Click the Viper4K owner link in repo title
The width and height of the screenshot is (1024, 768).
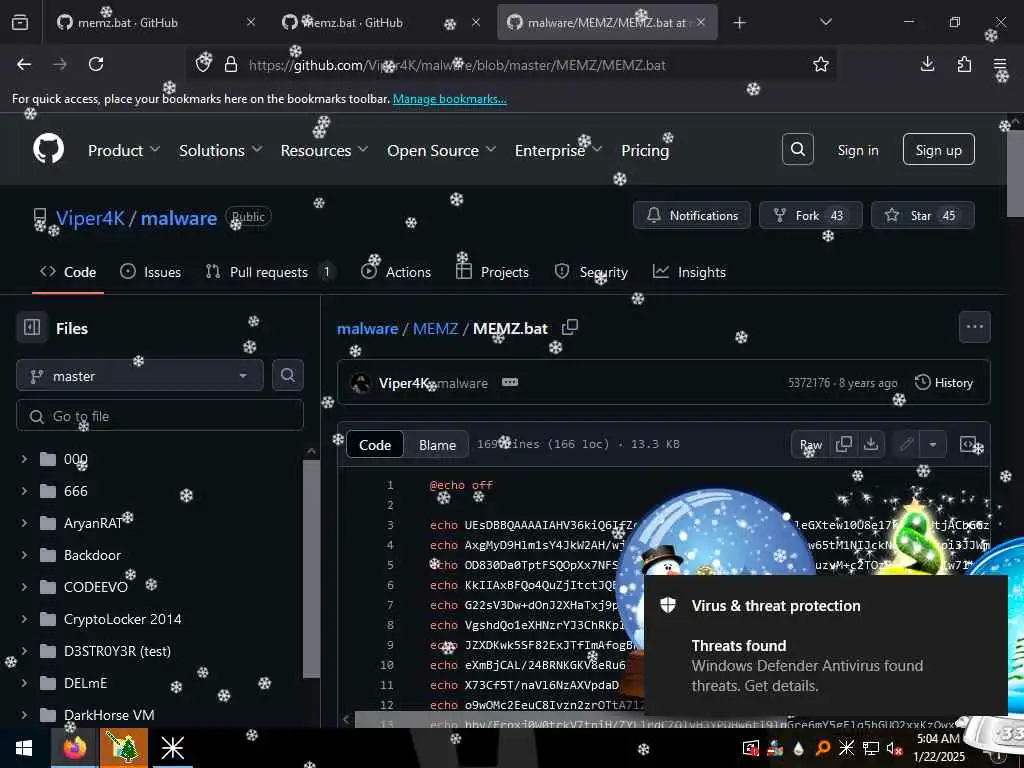pos(90,217)
